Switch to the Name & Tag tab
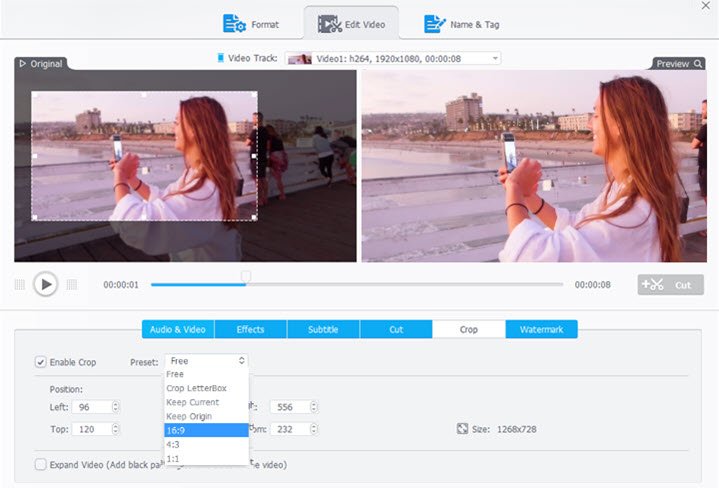 [x=459, y=23]
